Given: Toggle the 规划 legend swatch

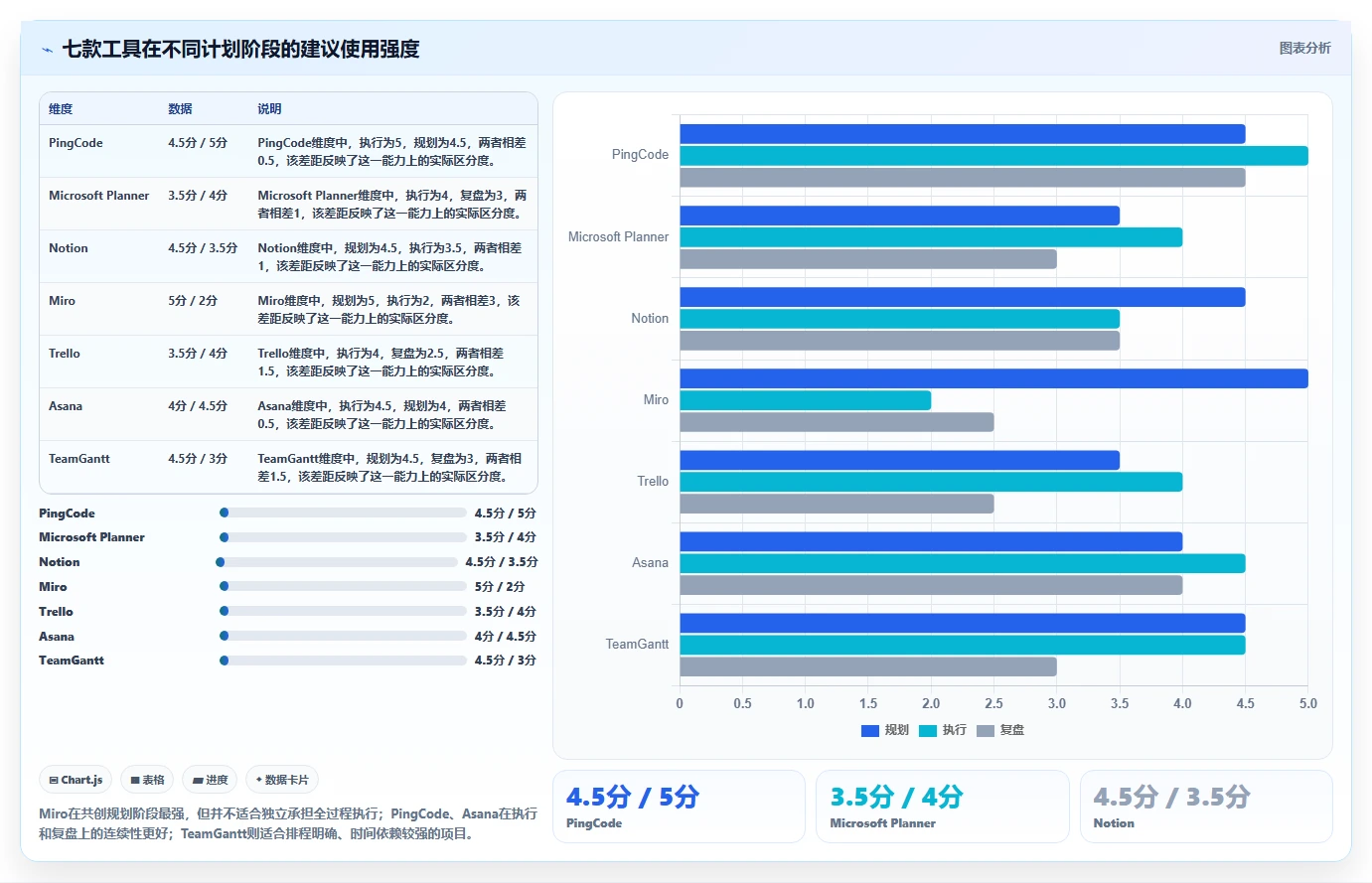Looking at the screenshot, I should click(870, 730).
